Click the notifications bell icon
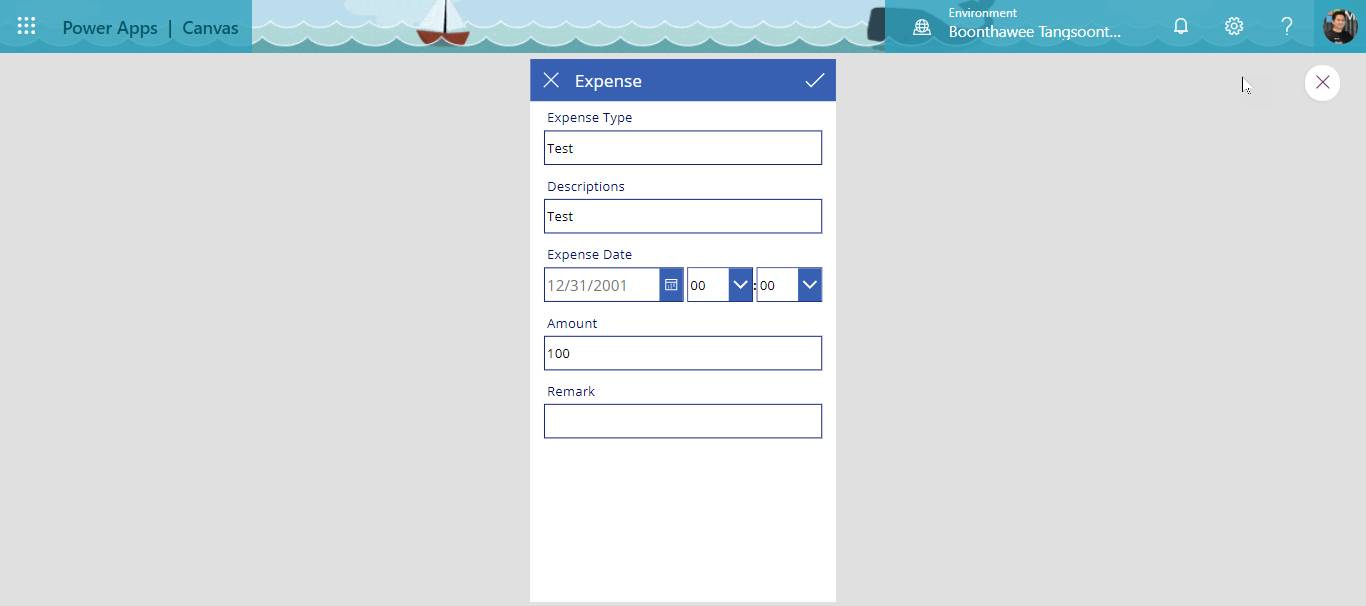Image resolution: width=1366 pixels, height=606 pixels. [x=1181, y=27]
